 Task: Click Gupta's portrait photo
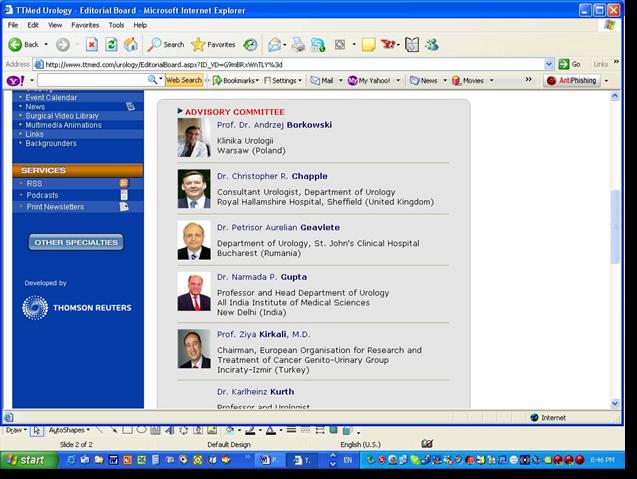(194, 292)
